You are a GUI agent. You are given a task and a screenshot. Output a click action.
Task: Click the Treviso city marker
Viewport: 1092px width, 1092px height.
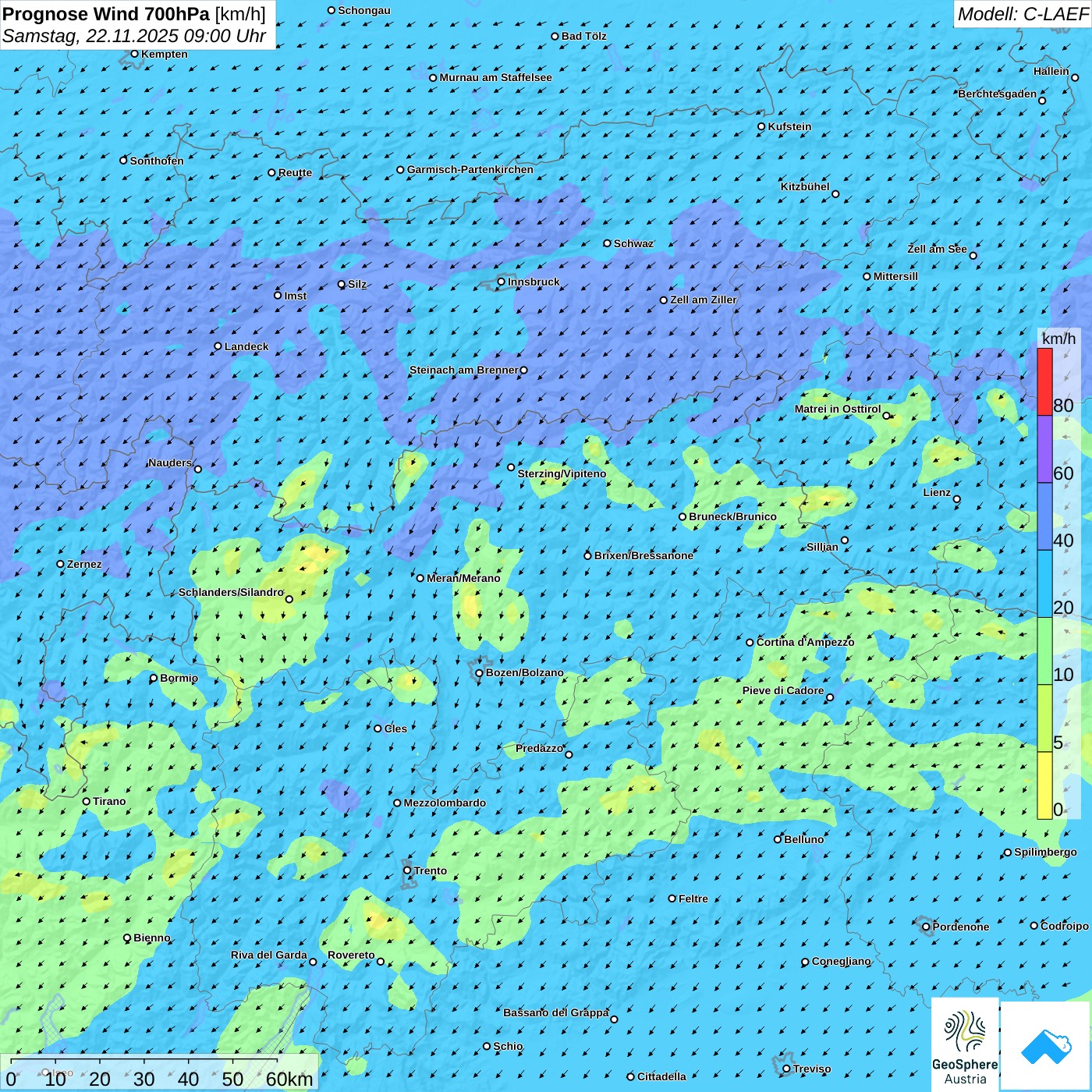[x=787, y=1069]
